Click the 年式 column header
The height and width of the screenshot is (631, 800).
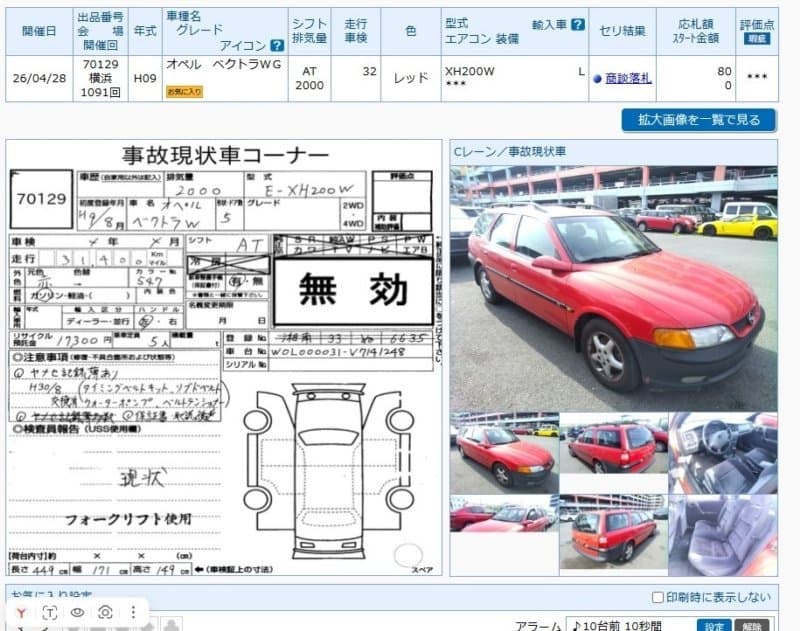pos(145,31)
